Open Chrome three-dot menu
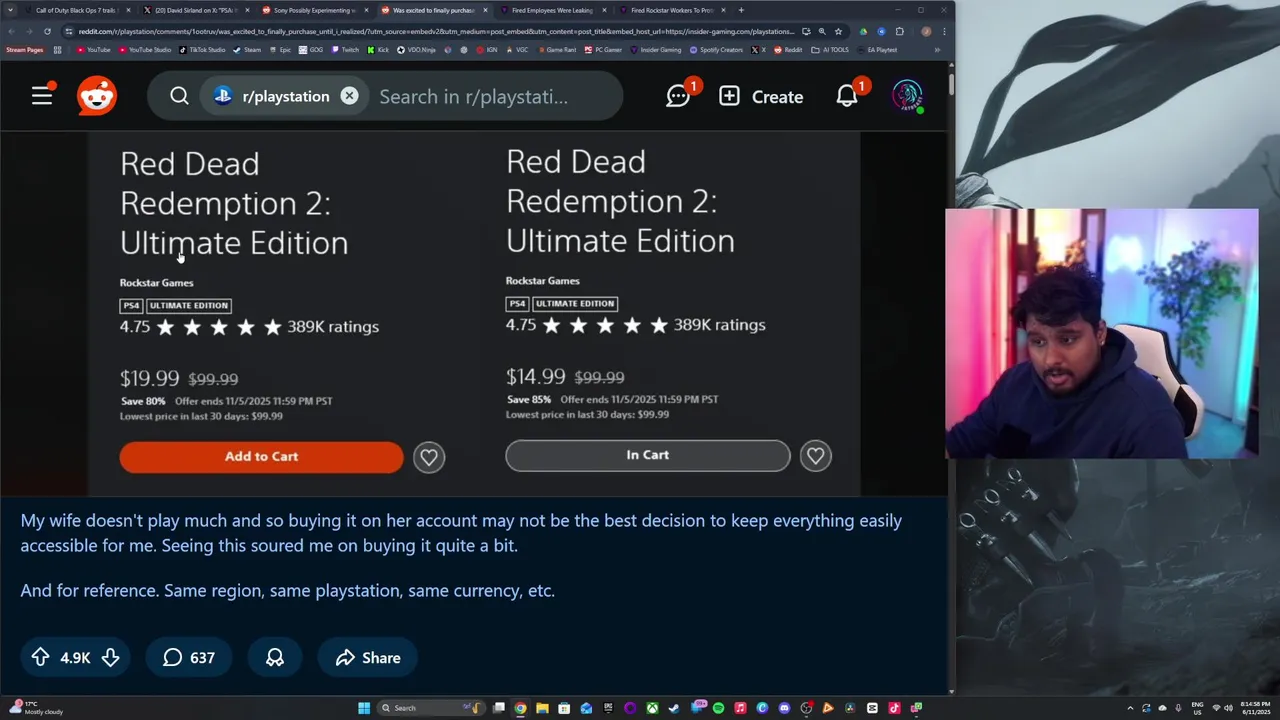This screenshot has height=720, width=1280. [x=944, y=31]
